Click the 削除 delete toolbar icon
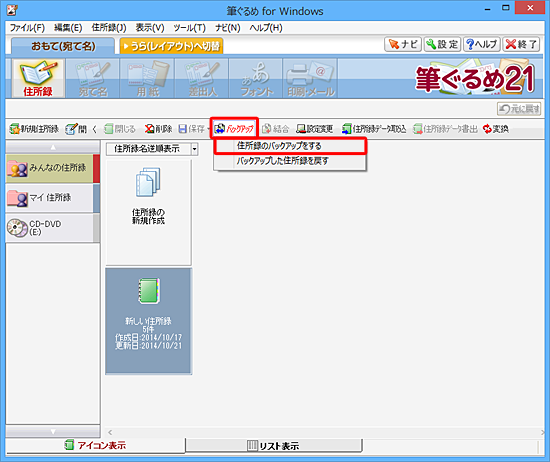 [x=159, y=129]
